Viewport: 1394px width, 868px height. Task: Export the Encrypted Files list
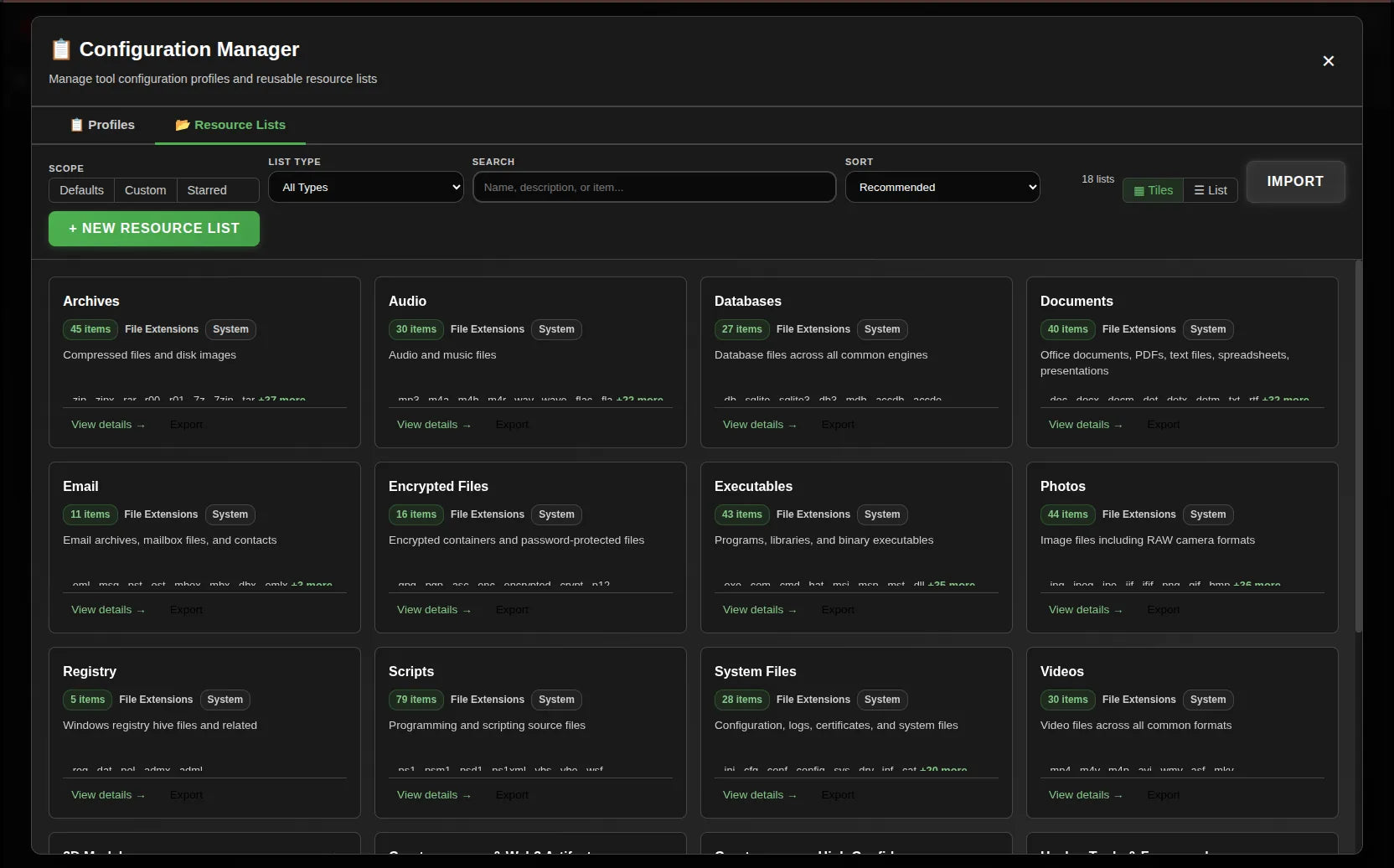512,610
